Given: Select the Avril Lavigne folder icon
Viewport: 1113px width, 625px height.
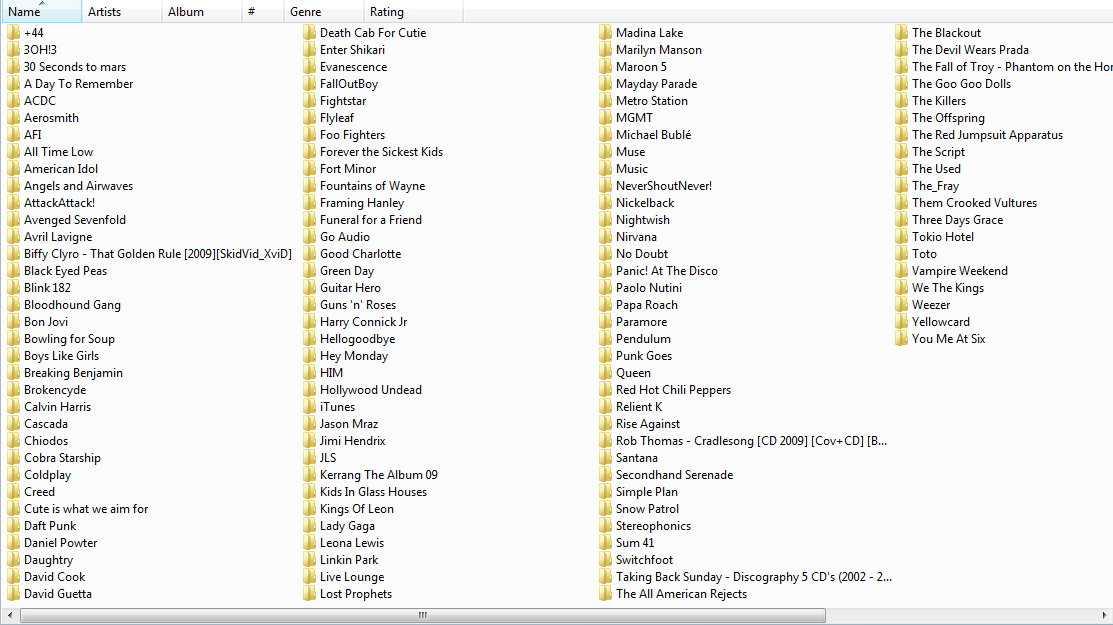Looking at the screenshot, I should pyautogui.click(x=13, y=237).
